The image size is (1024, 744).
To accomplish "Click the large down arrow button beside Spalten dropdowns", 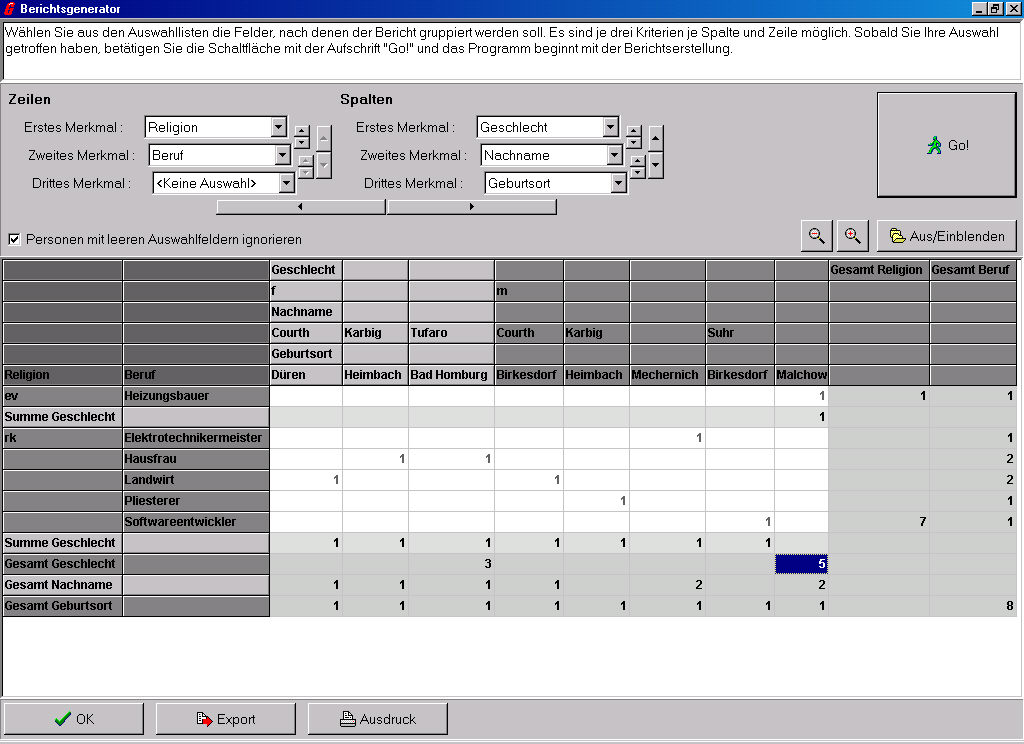I will pos(656,165).
